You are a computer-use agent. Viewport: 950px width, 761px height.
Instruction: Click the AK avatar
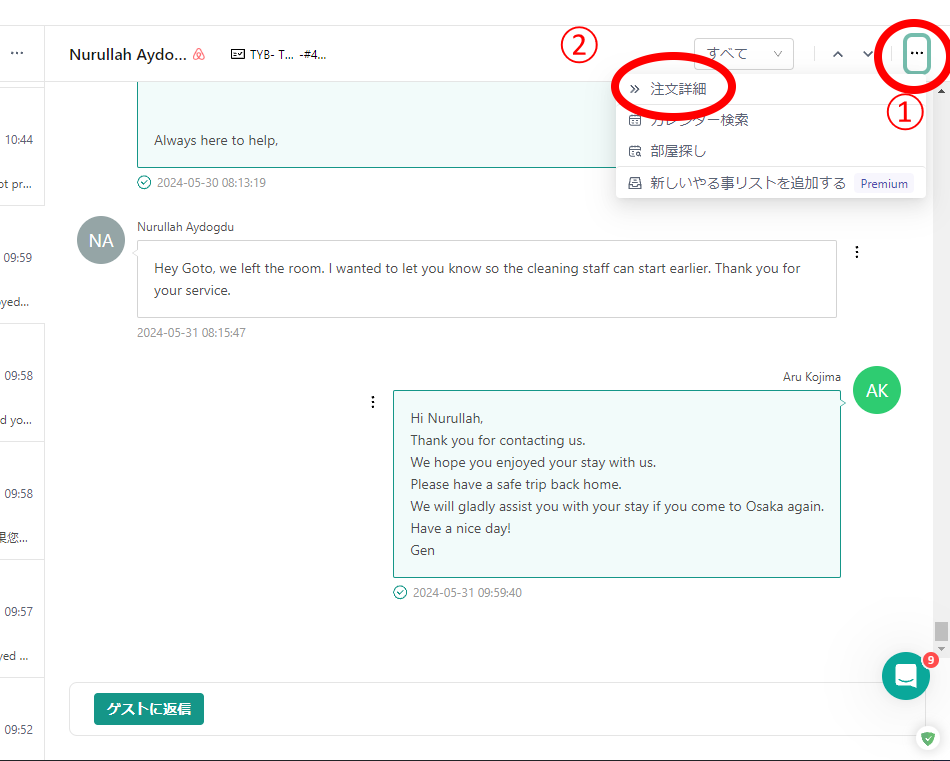tap(877, 391)
